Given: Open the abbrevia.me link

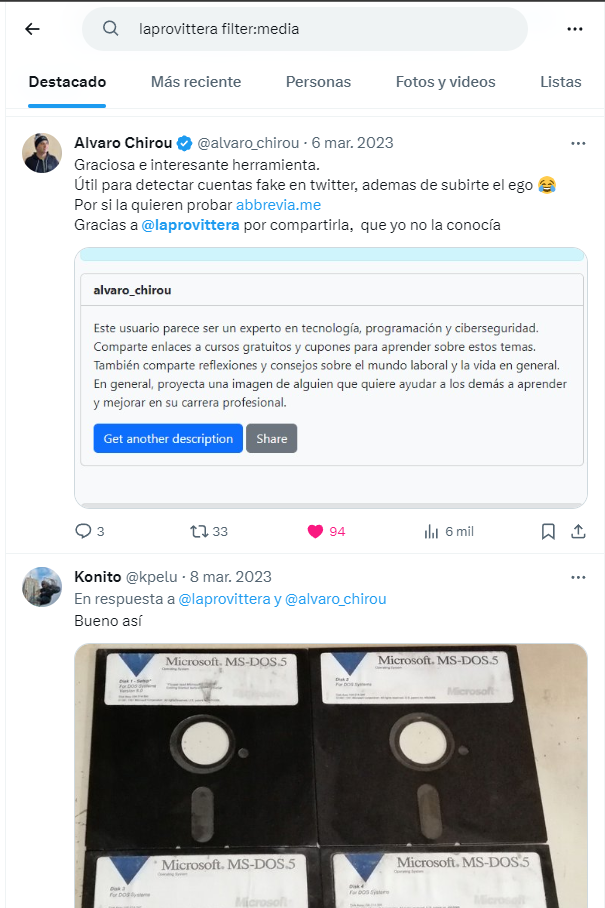Looking at the screenshot, I should click(x=278, y=205).
